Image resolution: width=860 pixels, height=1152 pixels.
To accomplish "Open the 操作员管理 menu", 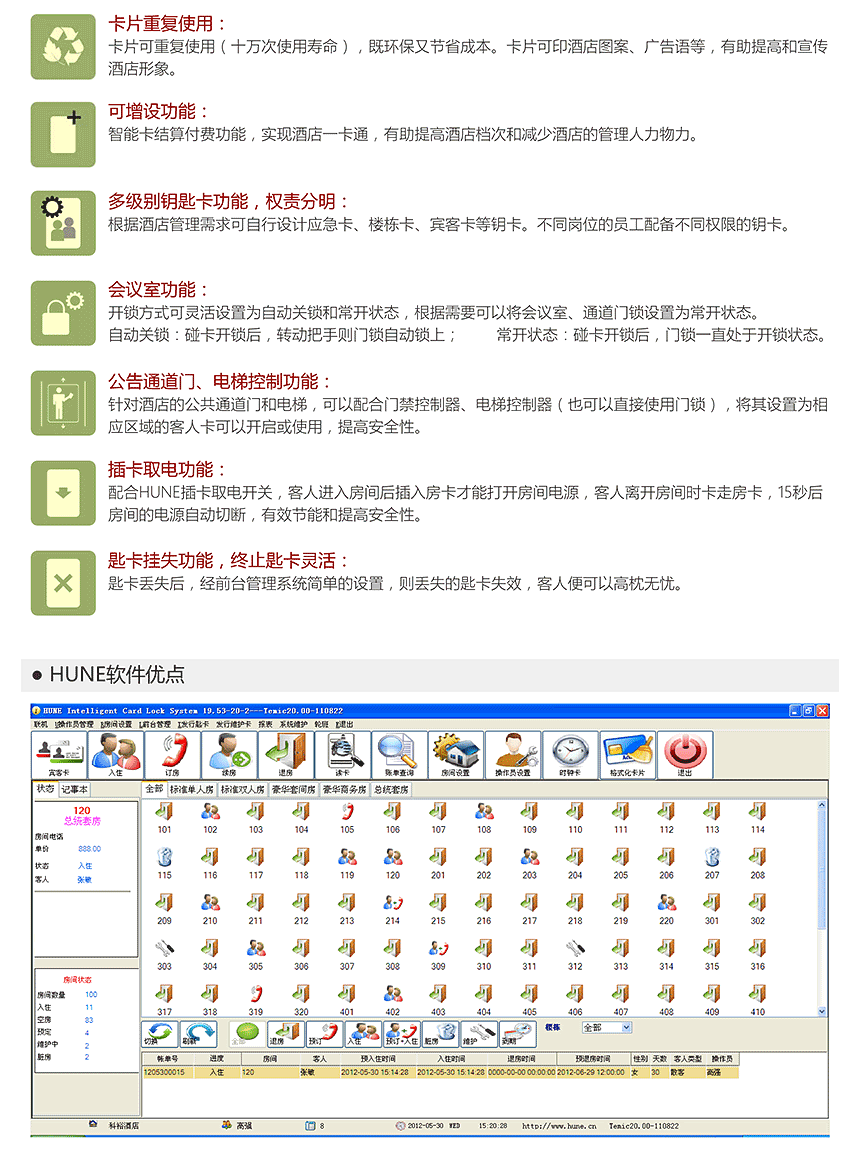I will tap(74, 724).
